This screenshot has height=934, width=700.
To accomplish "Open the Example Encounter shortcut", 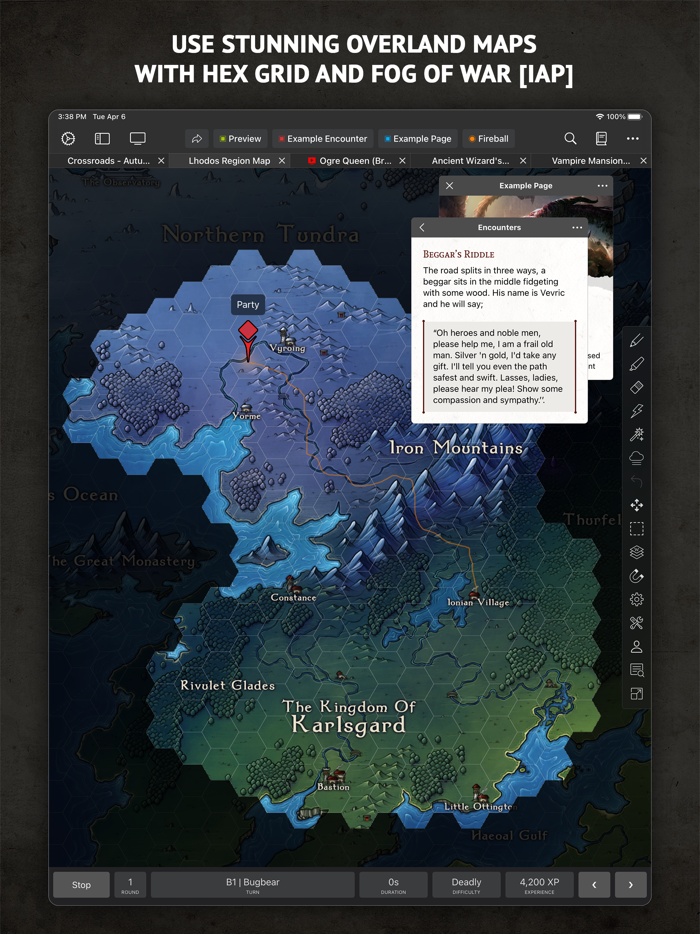I will click(323, 139).
